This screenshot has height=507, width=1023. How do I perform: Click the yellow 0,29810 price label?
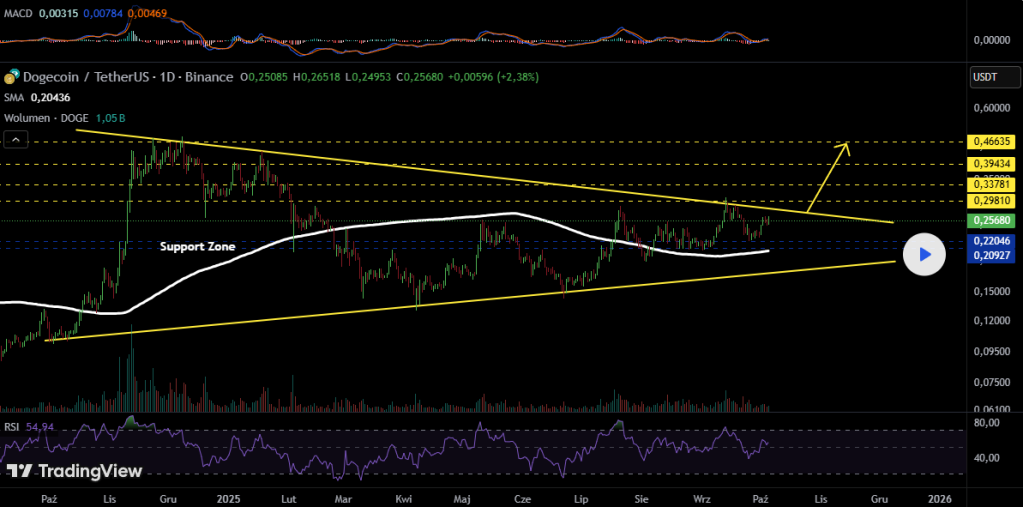pos(988,202)
